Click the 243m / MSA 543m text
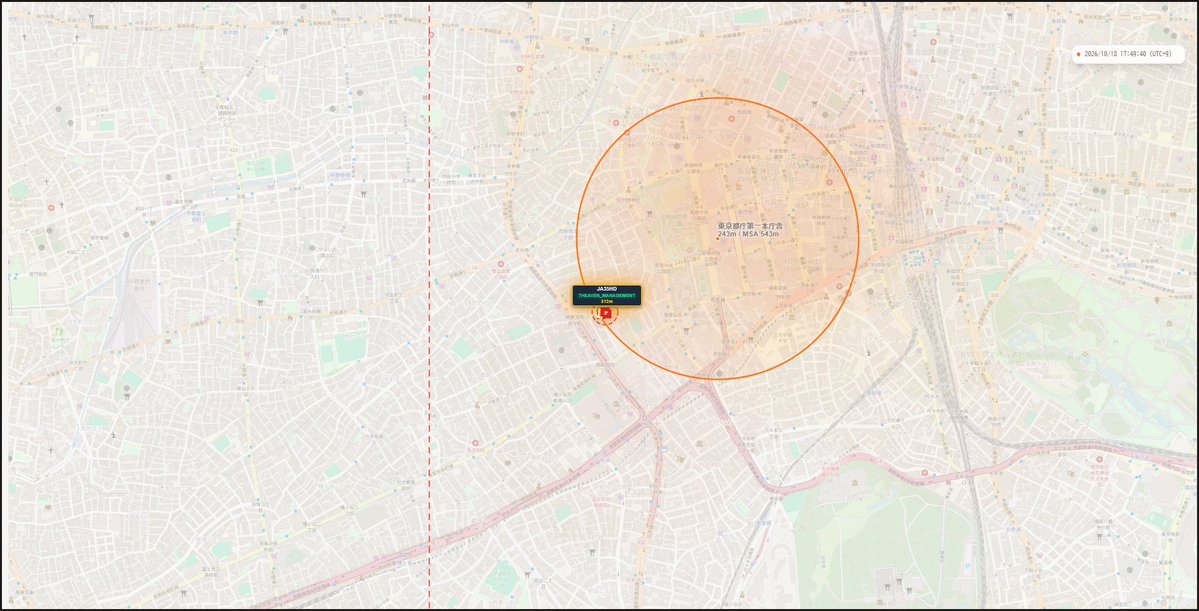The image size is (1199, 611). pyautogui.click(x=750, y=234)
